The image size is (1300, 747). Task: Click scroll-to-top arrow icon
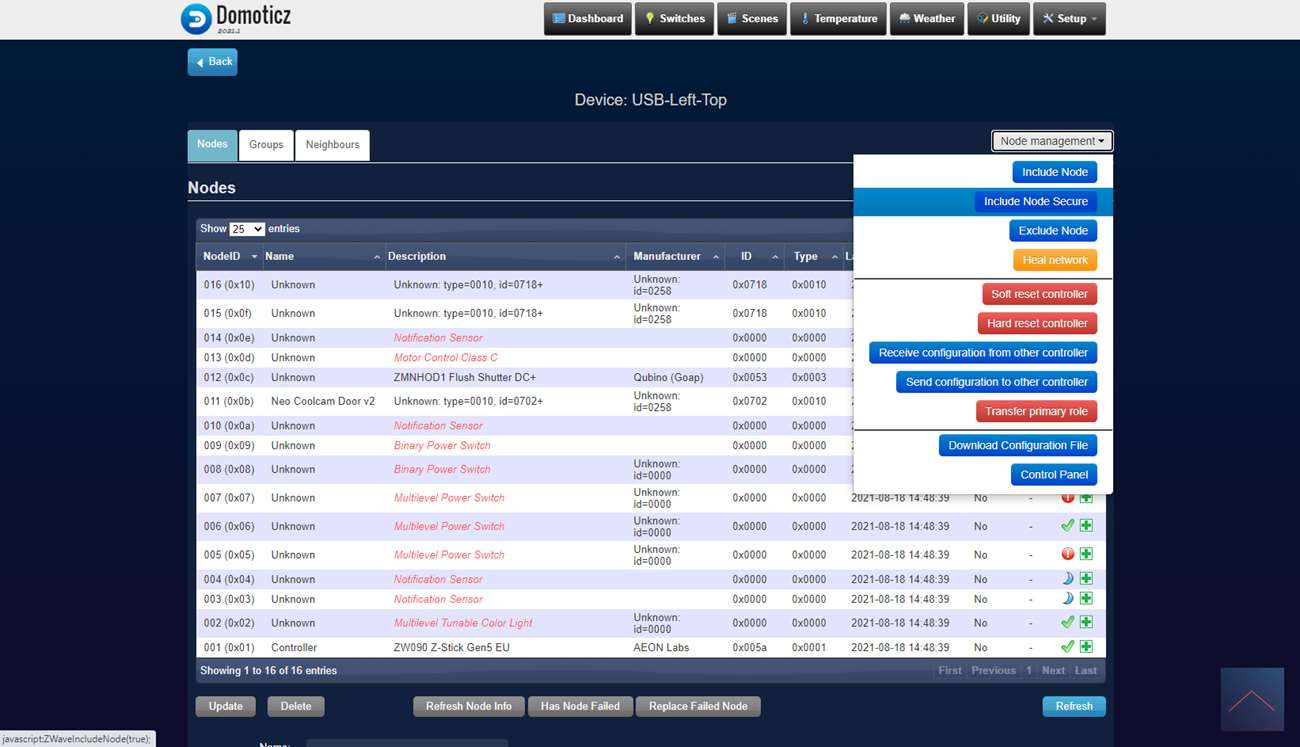pyautogui.click(x=1251, y=699)
